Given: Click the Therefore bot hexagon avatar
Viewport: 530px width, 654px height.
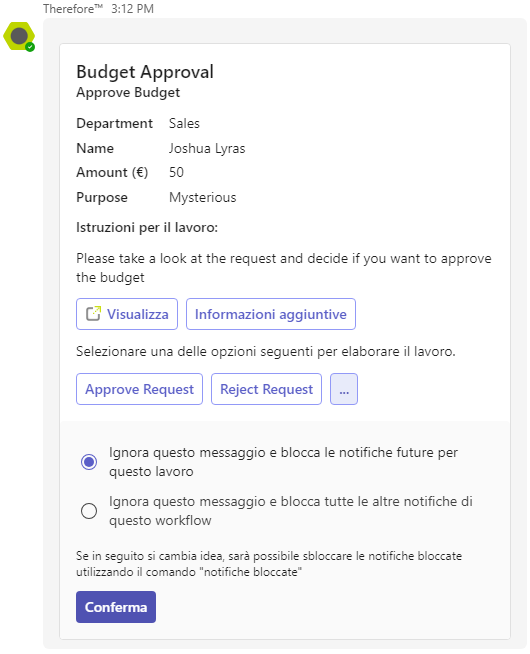Looking at the screenshot, I should (19, 36).
